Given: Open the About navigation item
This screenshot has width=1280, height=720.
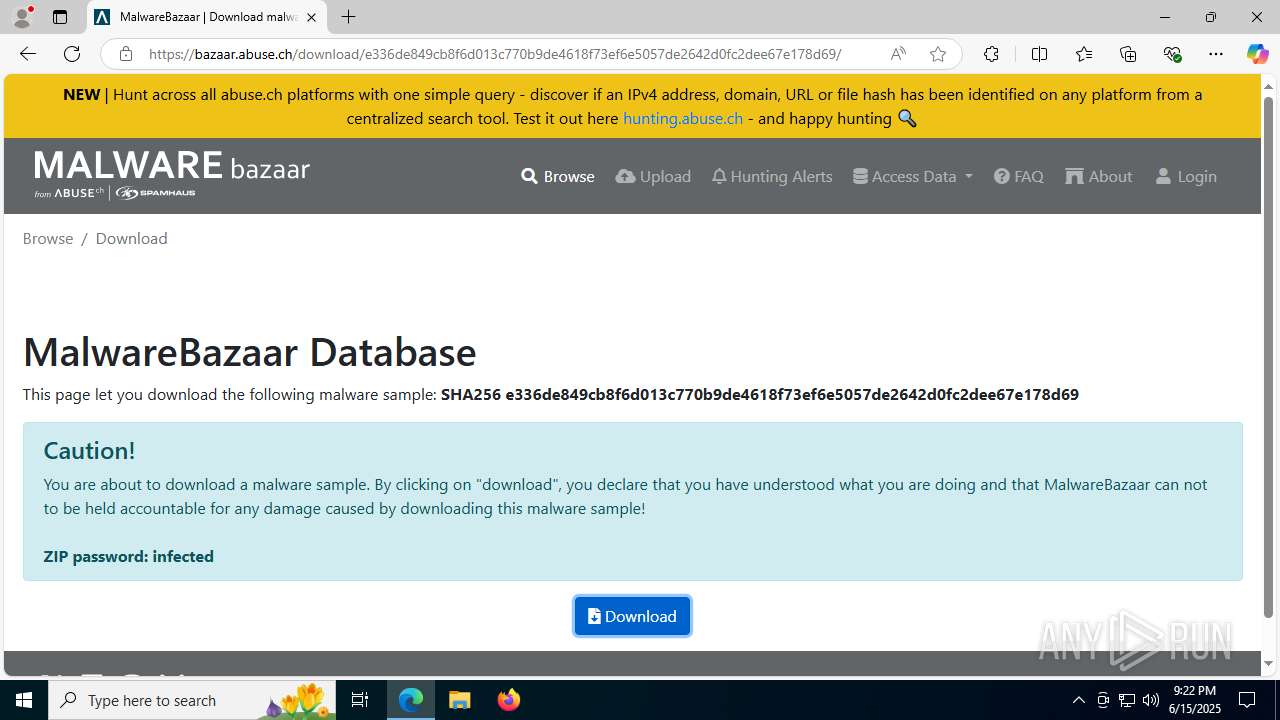Looking at the screenshot, I should point(1099,176).
